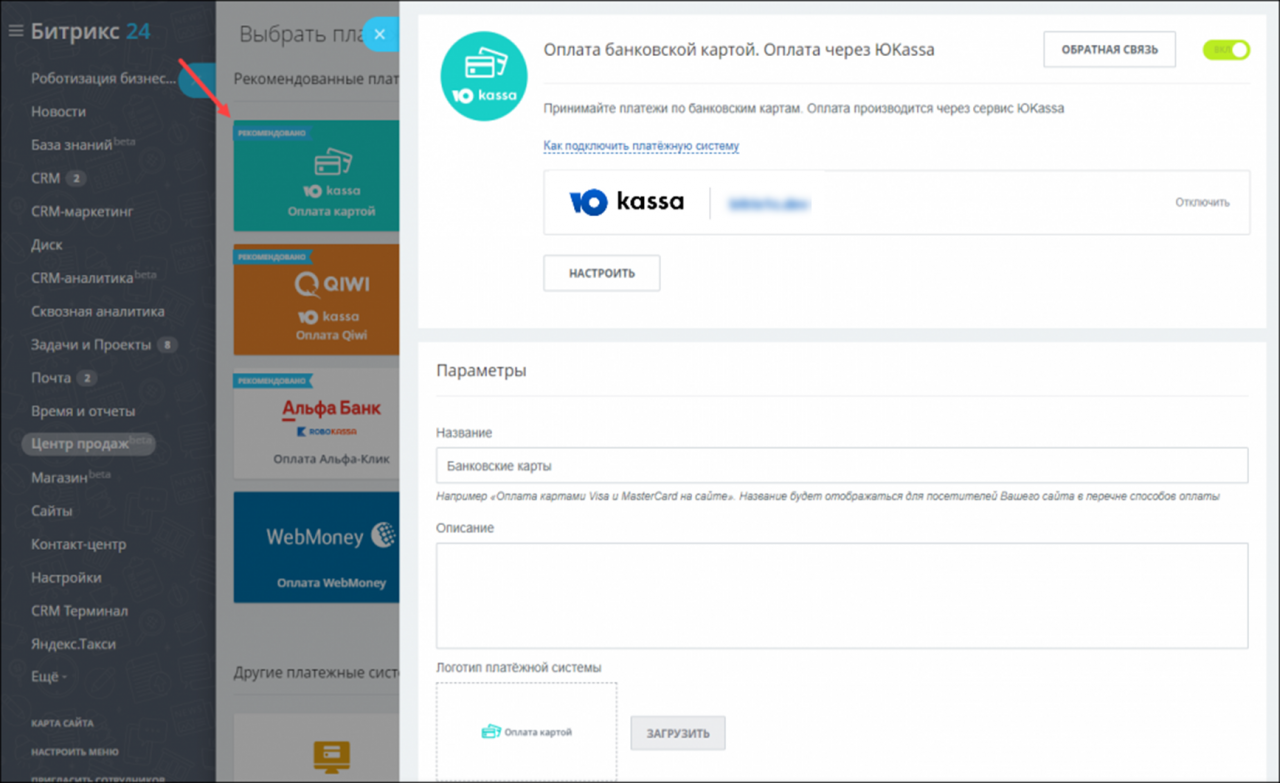Open the 'Как подключить платёжную систему' link

click(x=641, y=146)
